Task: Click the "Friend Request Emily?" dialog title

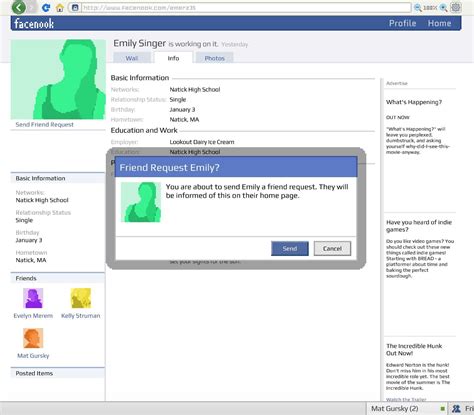Action: point(169,168)
